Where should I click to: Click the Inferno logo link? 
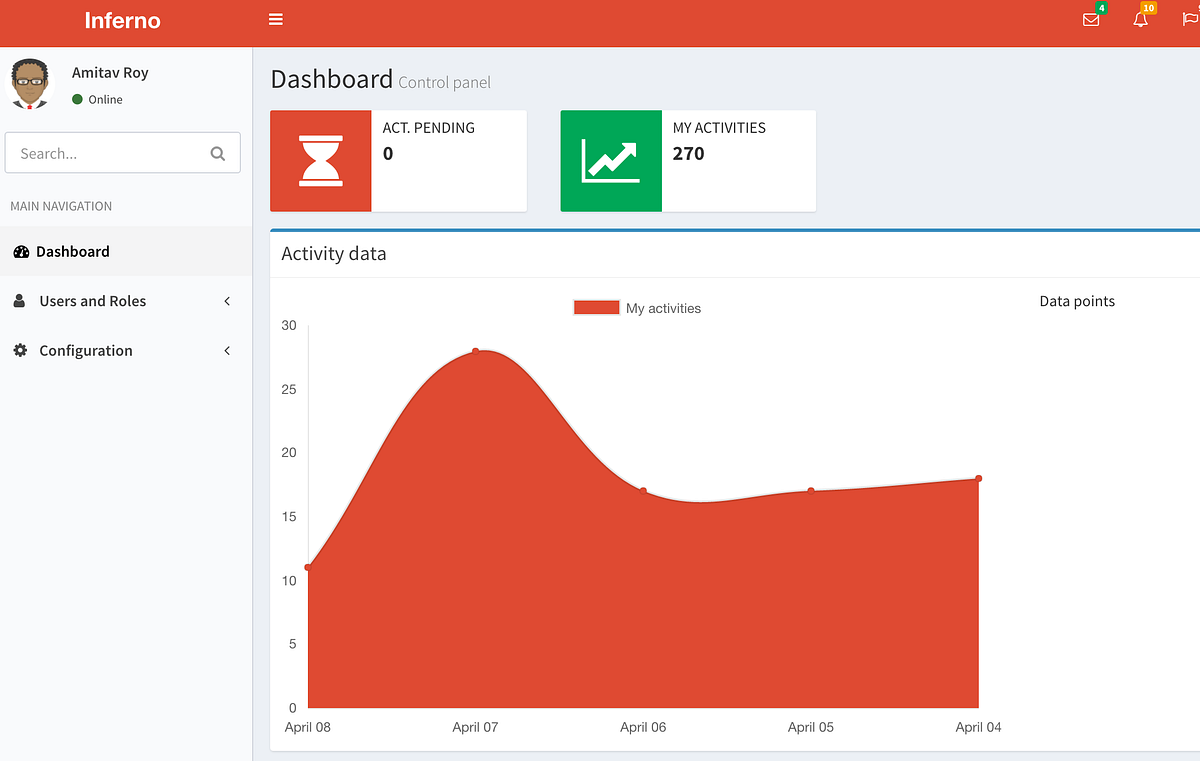125,20
